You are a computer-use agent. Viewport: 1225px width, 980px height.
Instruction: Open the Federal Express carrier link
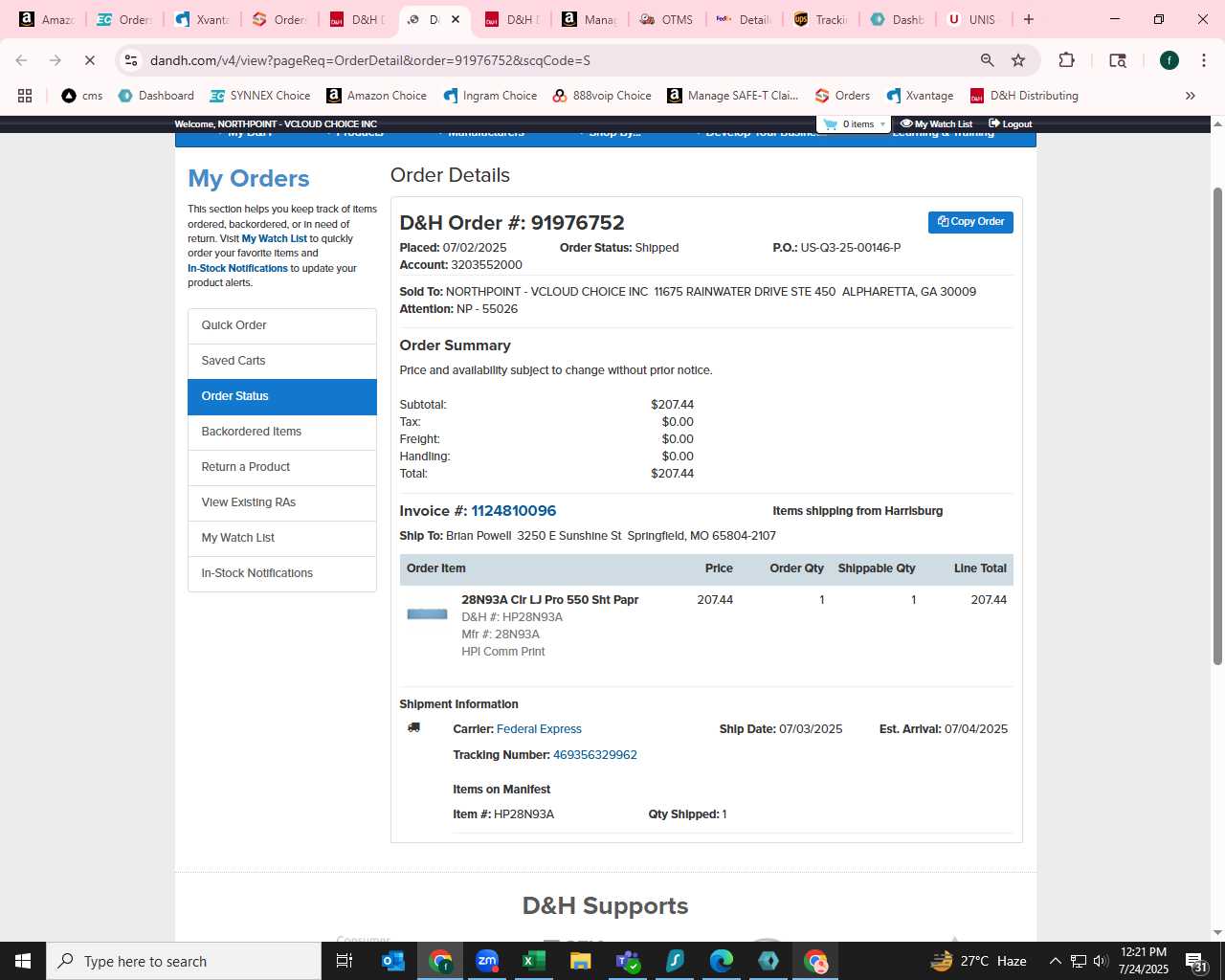539,729
